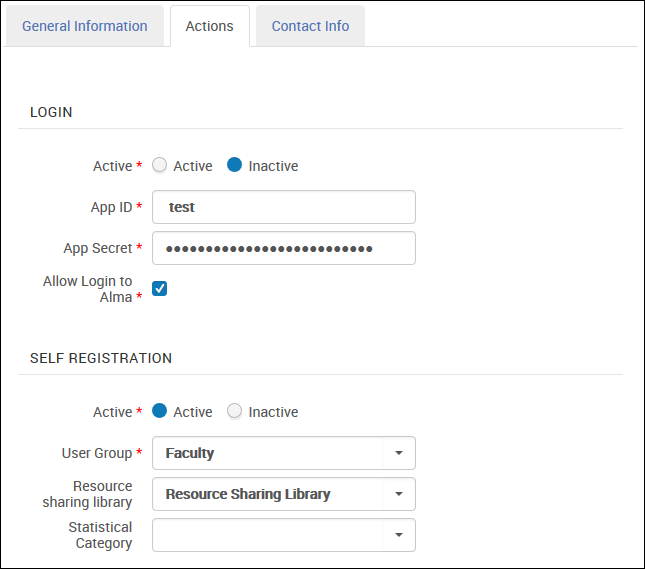This screenshot has height=569, width=645.
Task: Click the User Group field label
Action: point(96,453)
